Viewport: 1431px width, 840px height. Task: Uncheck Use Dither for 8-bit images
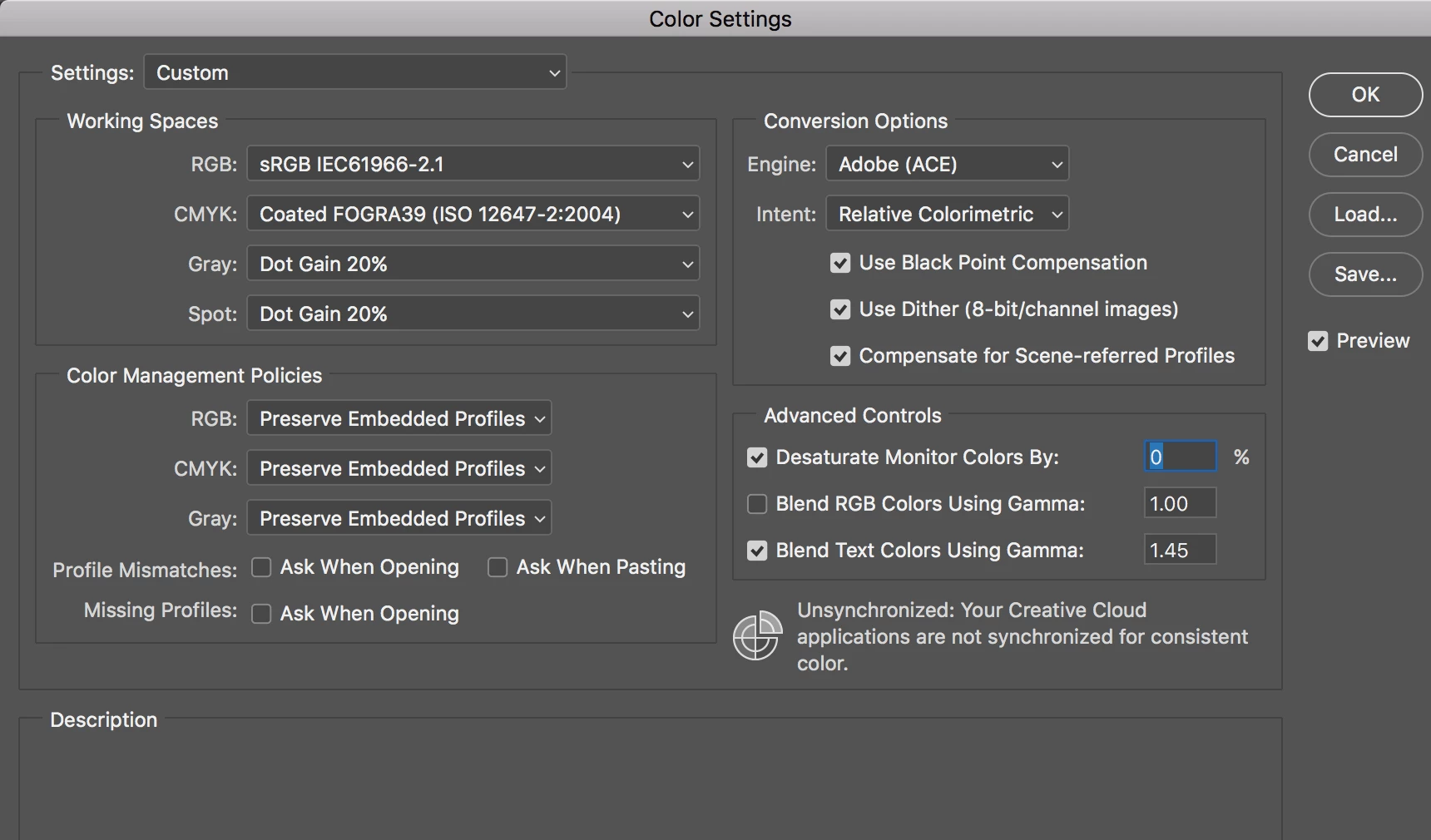pyautogui.click(x=840, y=309)
